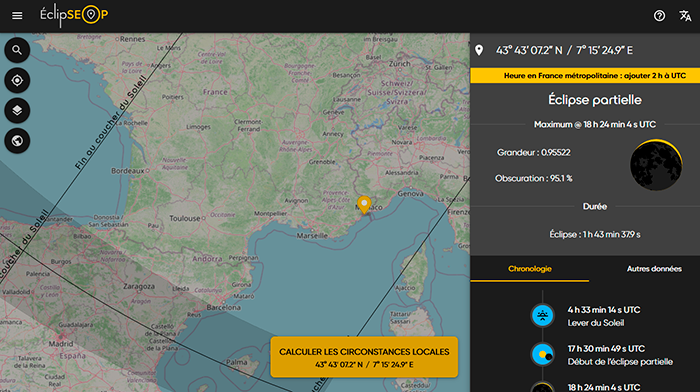The height and width of the screenshot is (392, 700).
Task: Click 17 h 30 min 49 s UTC entry
Action: [606, 349]
